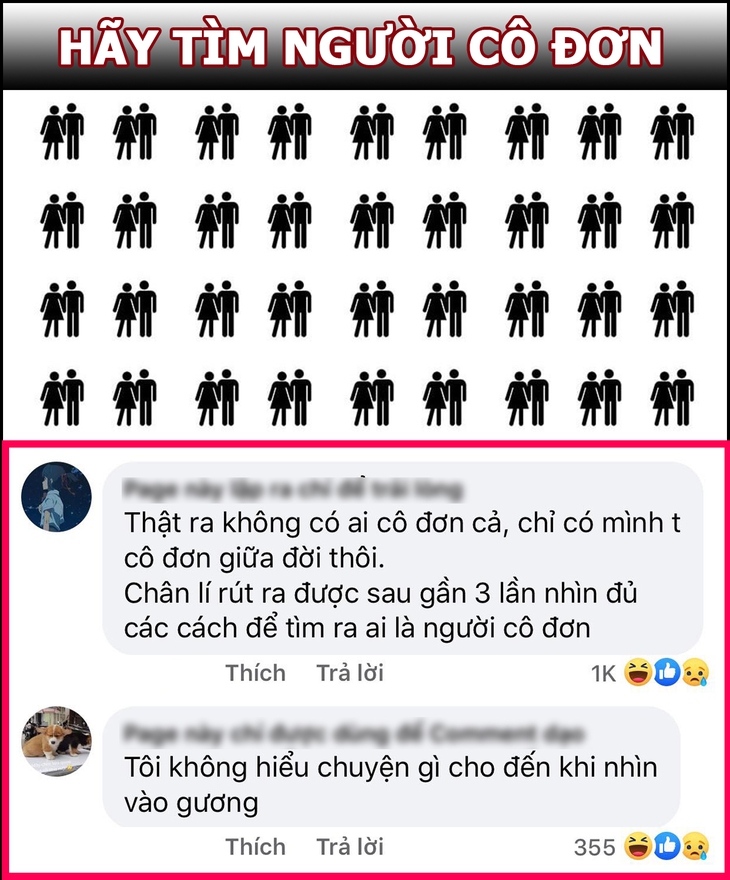
Task: Click Trả lời under the first comment
Action: pyautogui.click(x=350, y=673)
